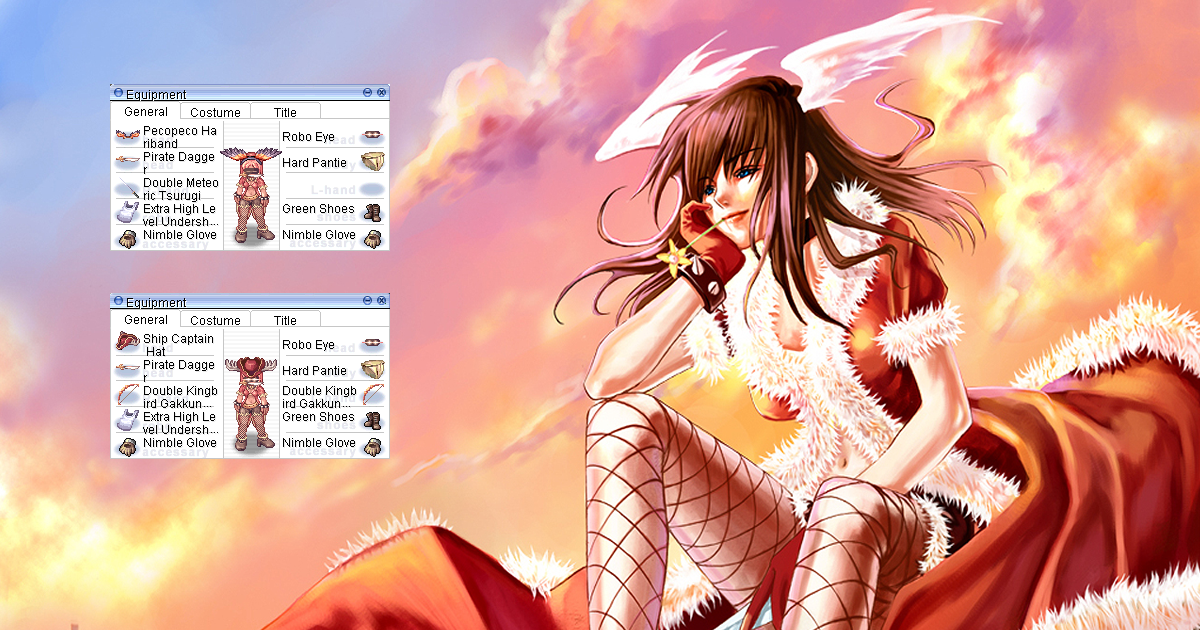Click the 'Double Meteoric Tsurugi' item name

pos(180,189)
